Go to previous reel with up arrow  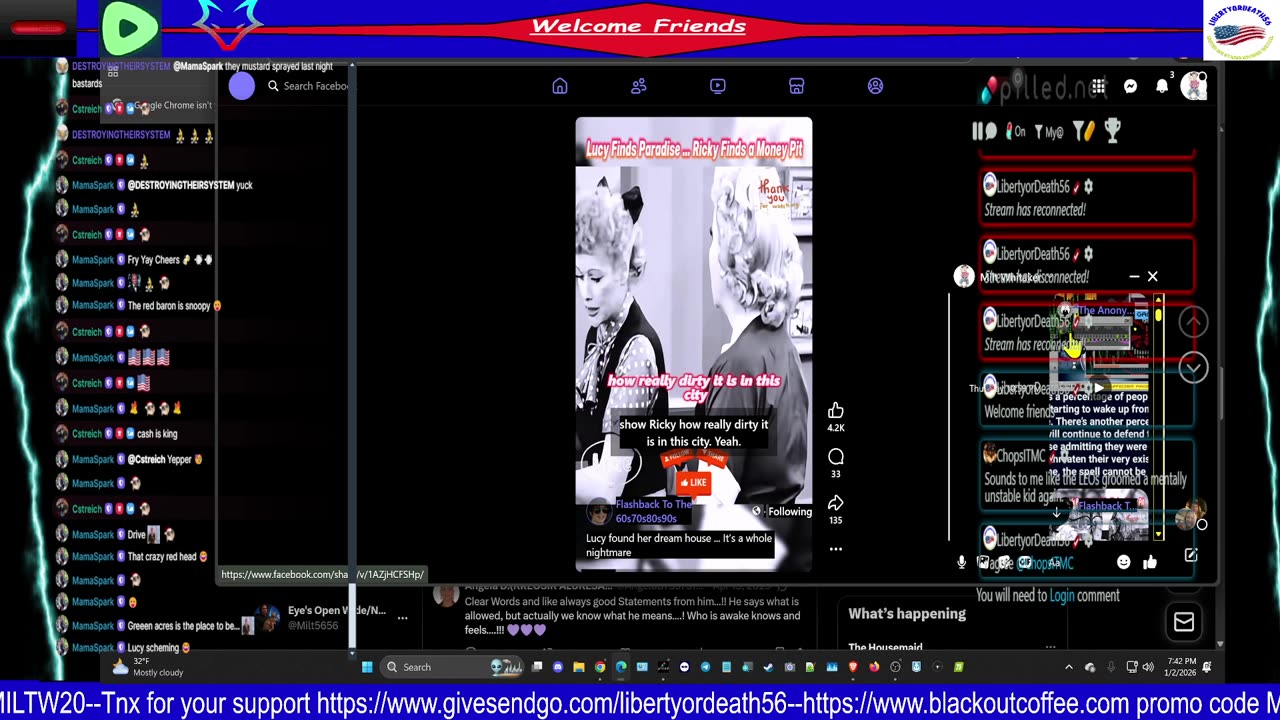point(1192,322)
